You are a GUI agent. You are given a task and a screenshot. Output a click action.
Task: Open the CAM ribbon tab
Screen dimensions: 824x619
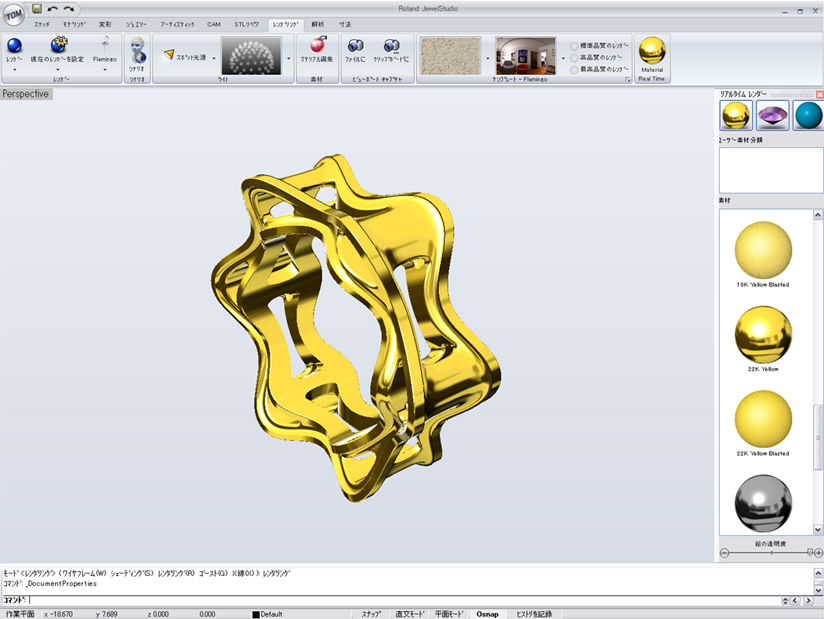click(x=214, y=23)
